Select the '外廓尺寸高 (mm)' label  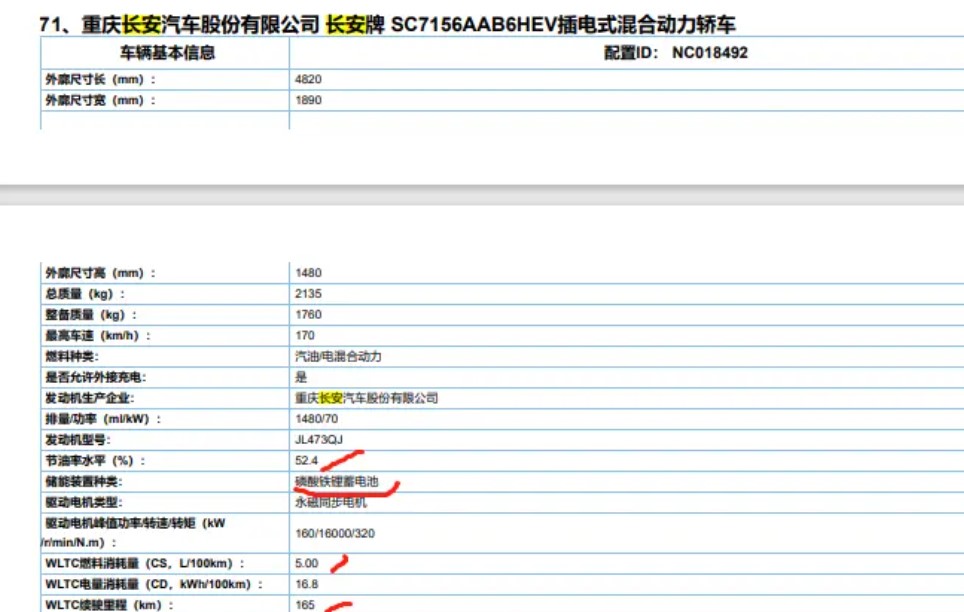(x=100, y=273)
